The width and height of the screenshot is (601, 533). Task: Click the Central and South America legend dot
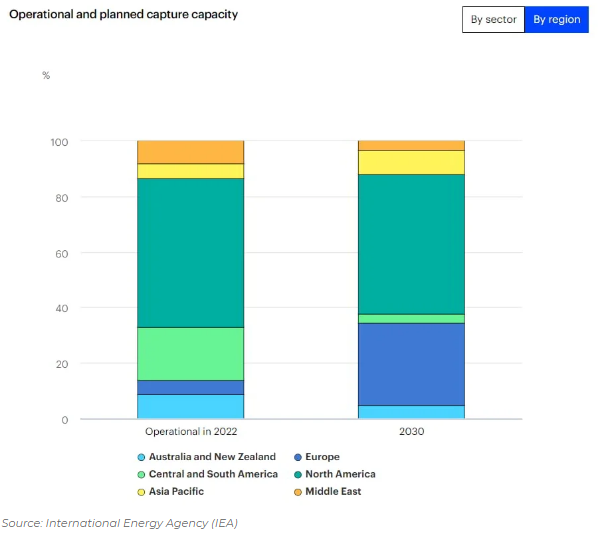tap(141, 474)
